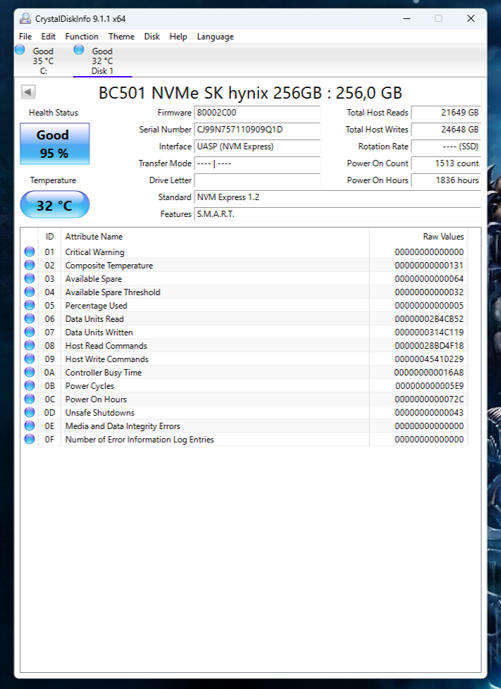Click the status orb for Data Units Read
The height and width of the screenshot is (689, 501).
29,319
